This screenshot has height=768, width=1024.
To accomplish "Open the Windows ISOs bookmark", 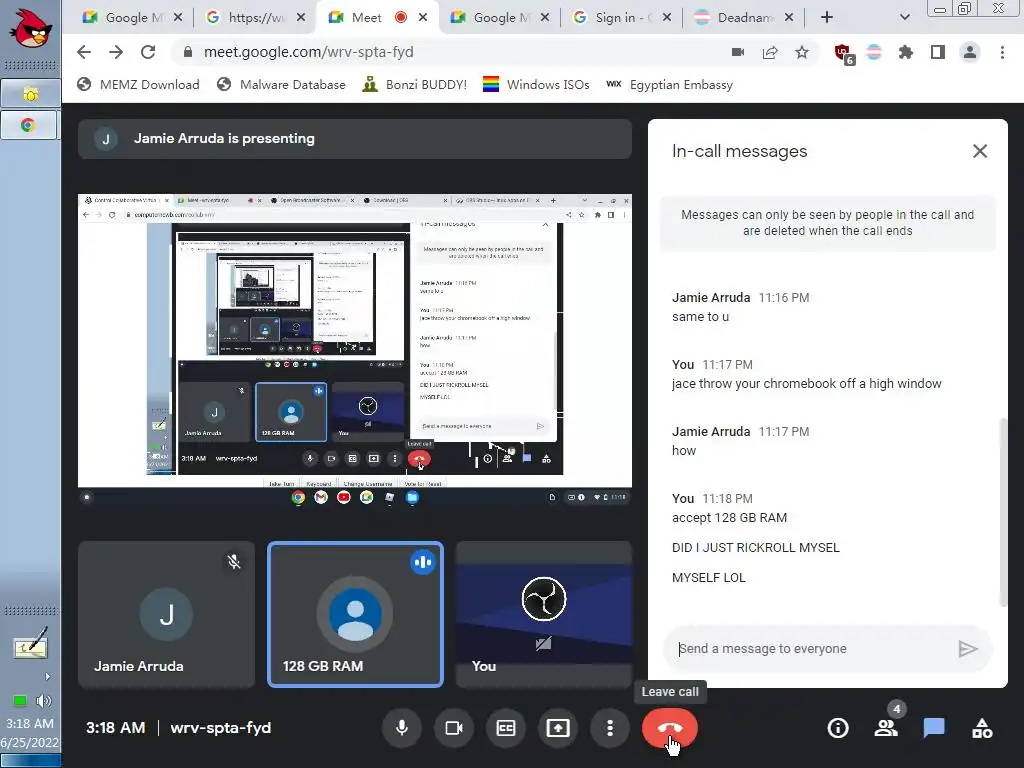I will click(x=536, y=85).
